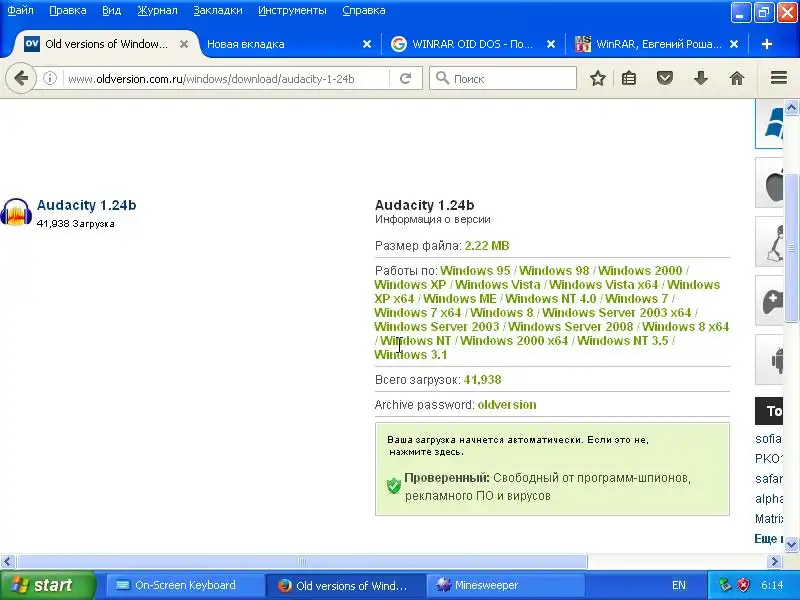Click the Windows ME link
Image resolution: width=800 pixels, height=600 pixels.
460,298
